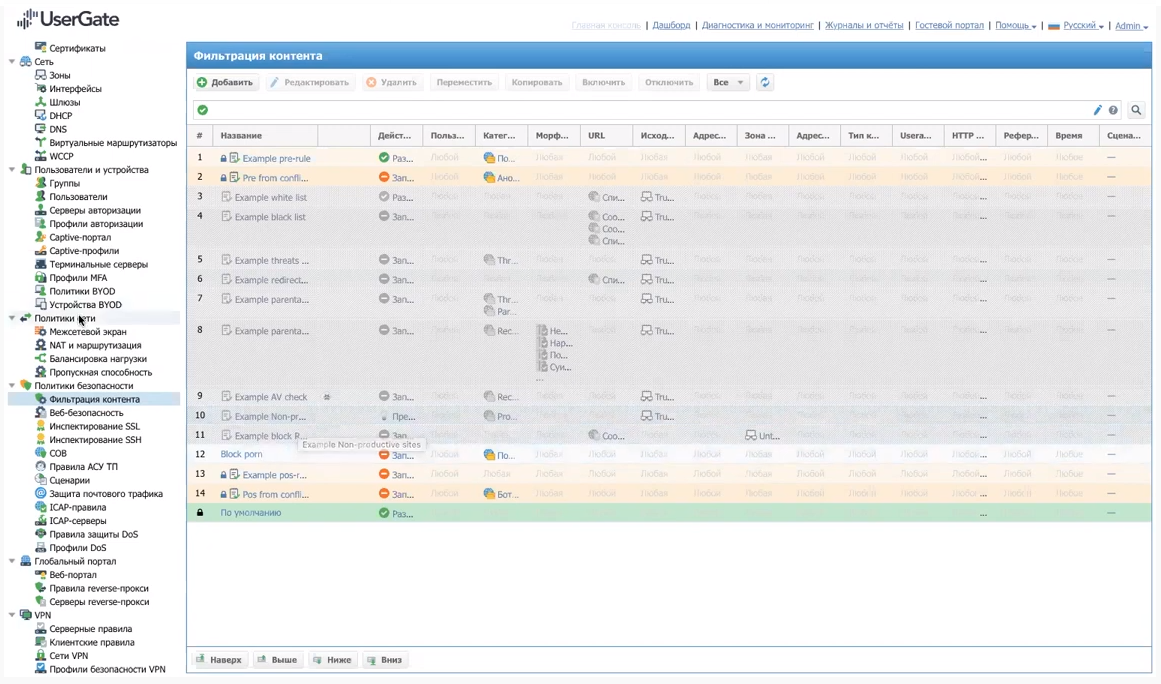Click the filter input field above the table

coord(640,111)
